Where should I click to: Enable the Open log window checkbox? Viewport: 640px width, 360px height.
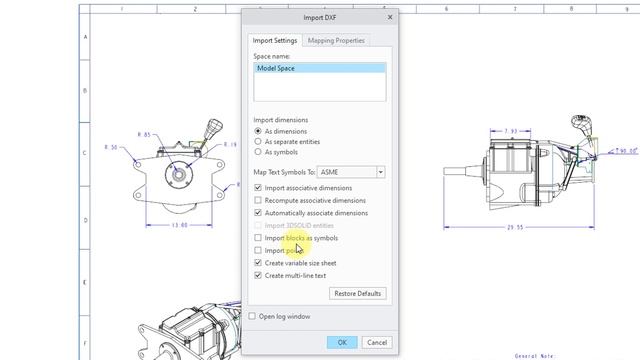(252, 316)
